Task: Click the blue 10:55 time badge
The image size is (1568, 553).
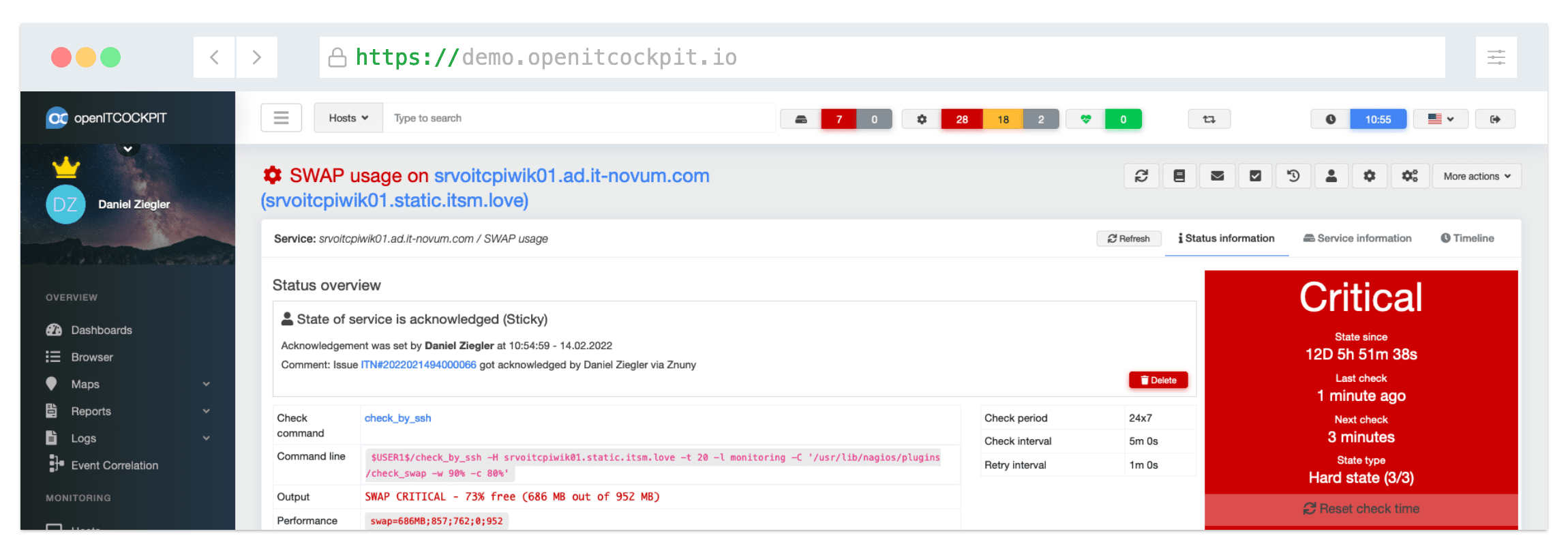Action: click(1378, 119)
